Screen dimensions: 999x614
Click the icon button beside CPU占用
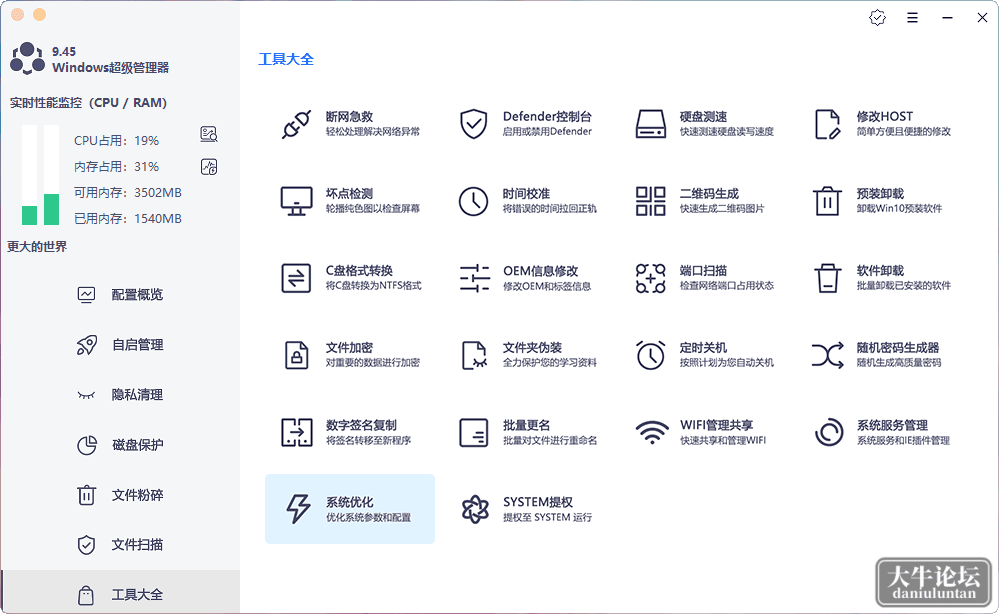[x=209, y=134]
